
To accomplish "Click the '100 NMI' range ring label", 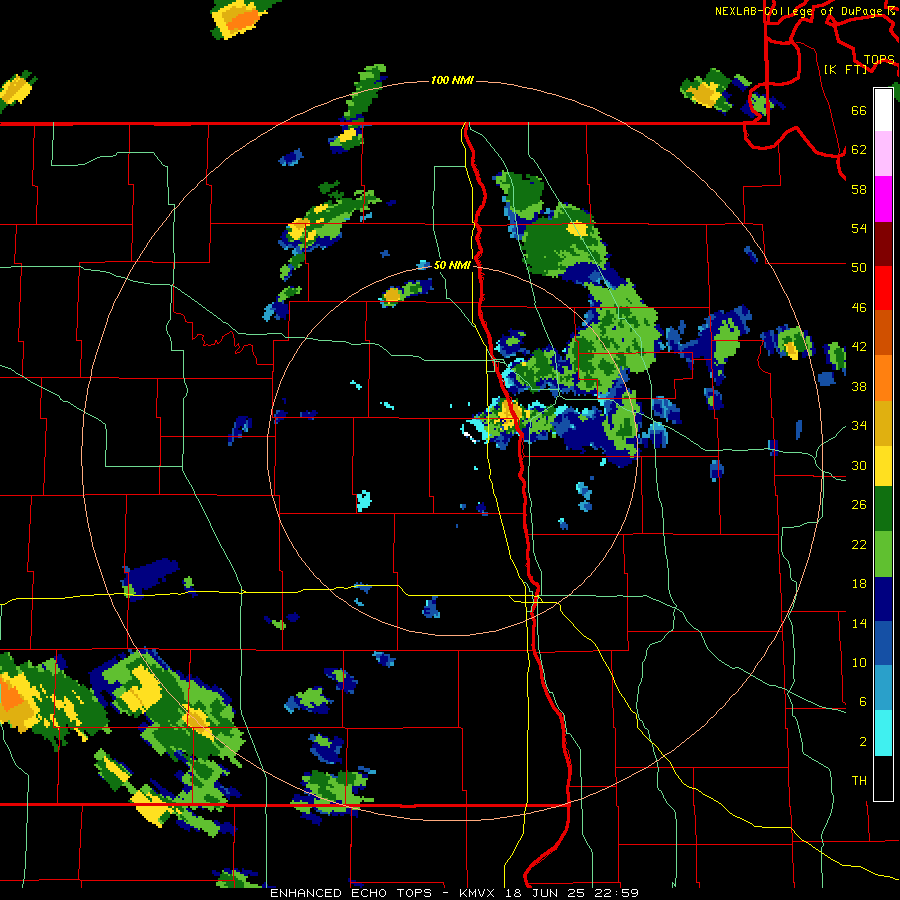I will coord(452,80).
